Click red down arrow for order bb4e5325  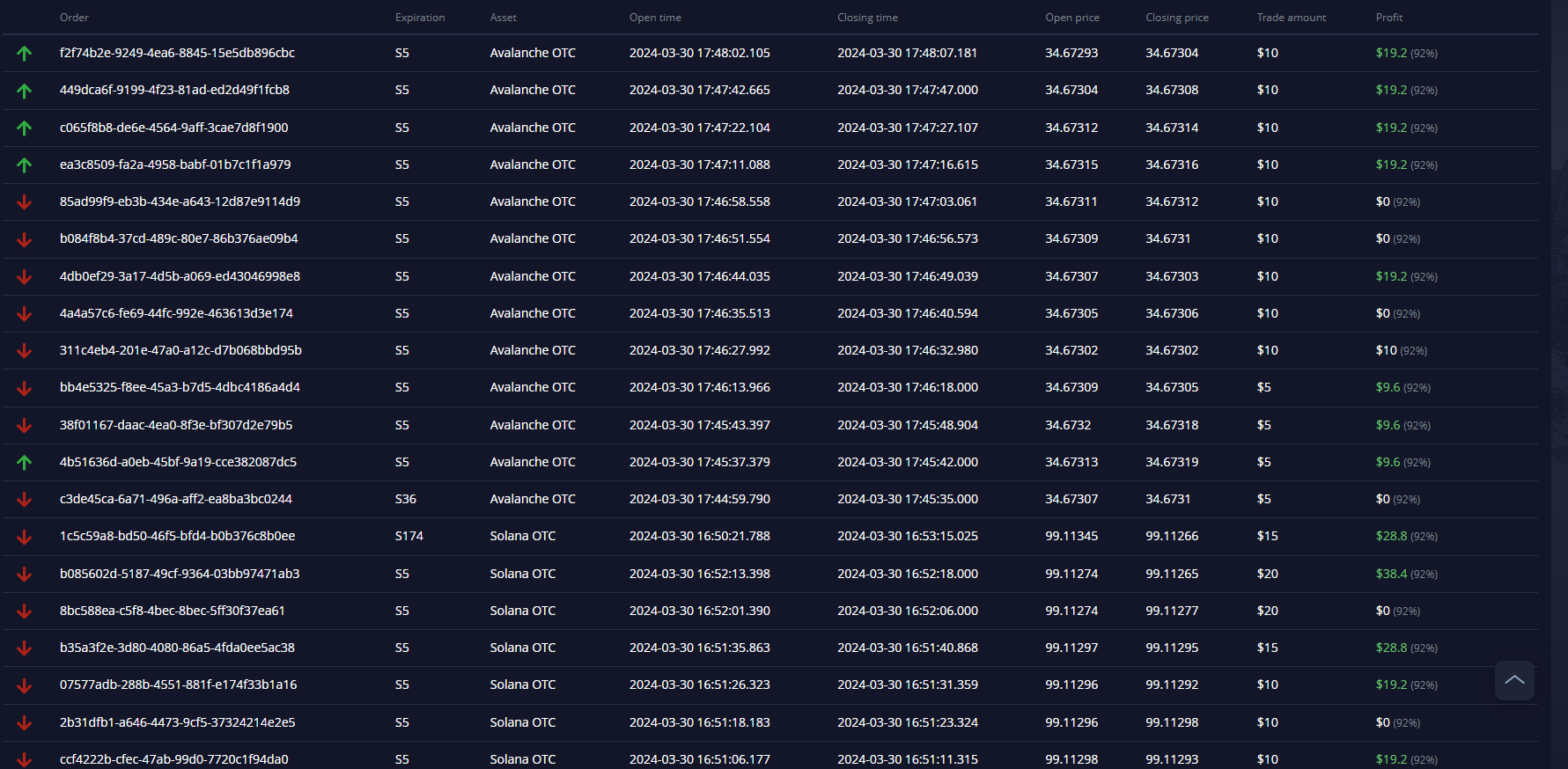[x=25, y=388]
